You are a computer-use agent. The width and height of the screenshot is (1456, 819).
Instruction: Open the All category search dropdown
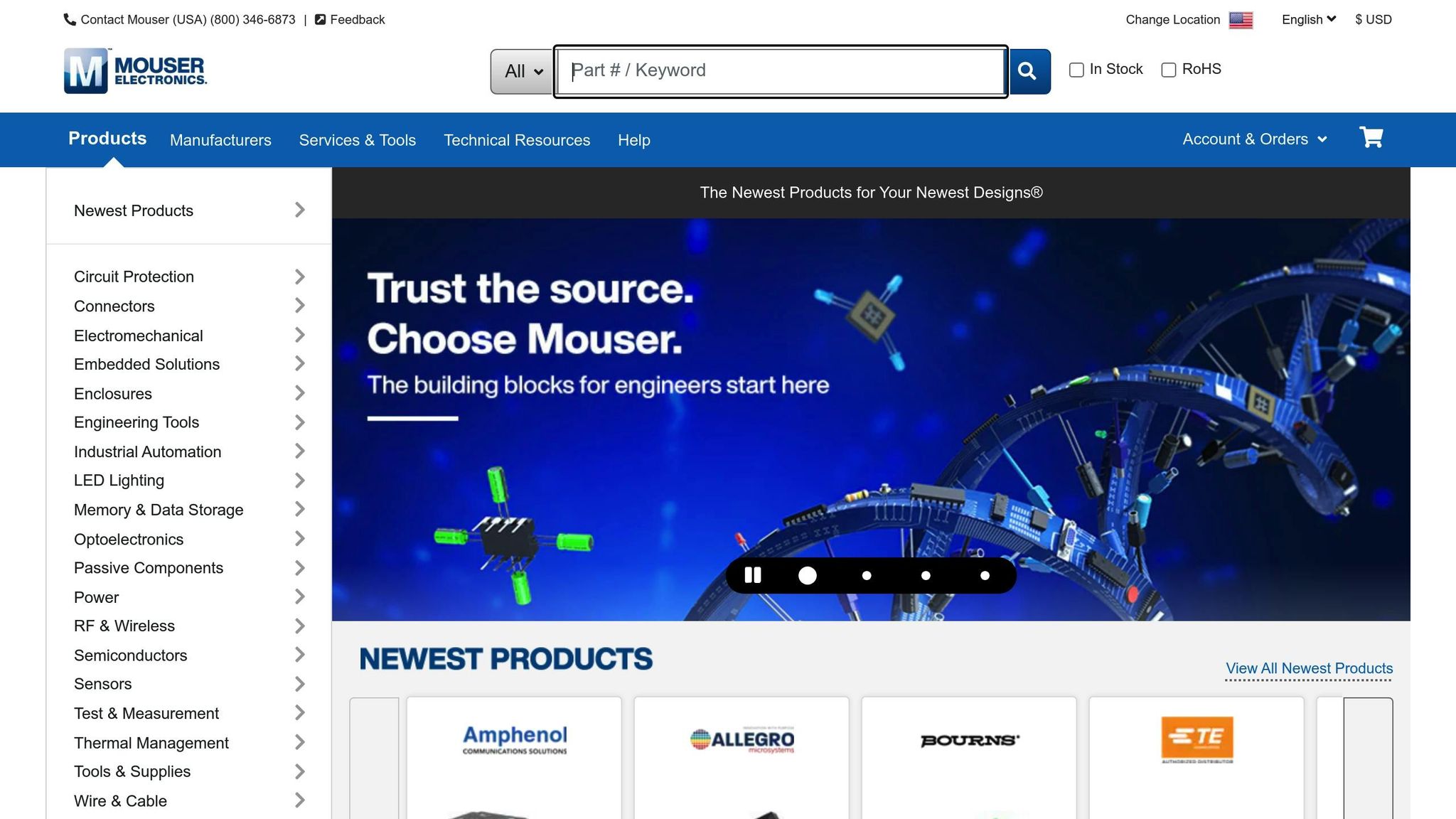[523, 71]
